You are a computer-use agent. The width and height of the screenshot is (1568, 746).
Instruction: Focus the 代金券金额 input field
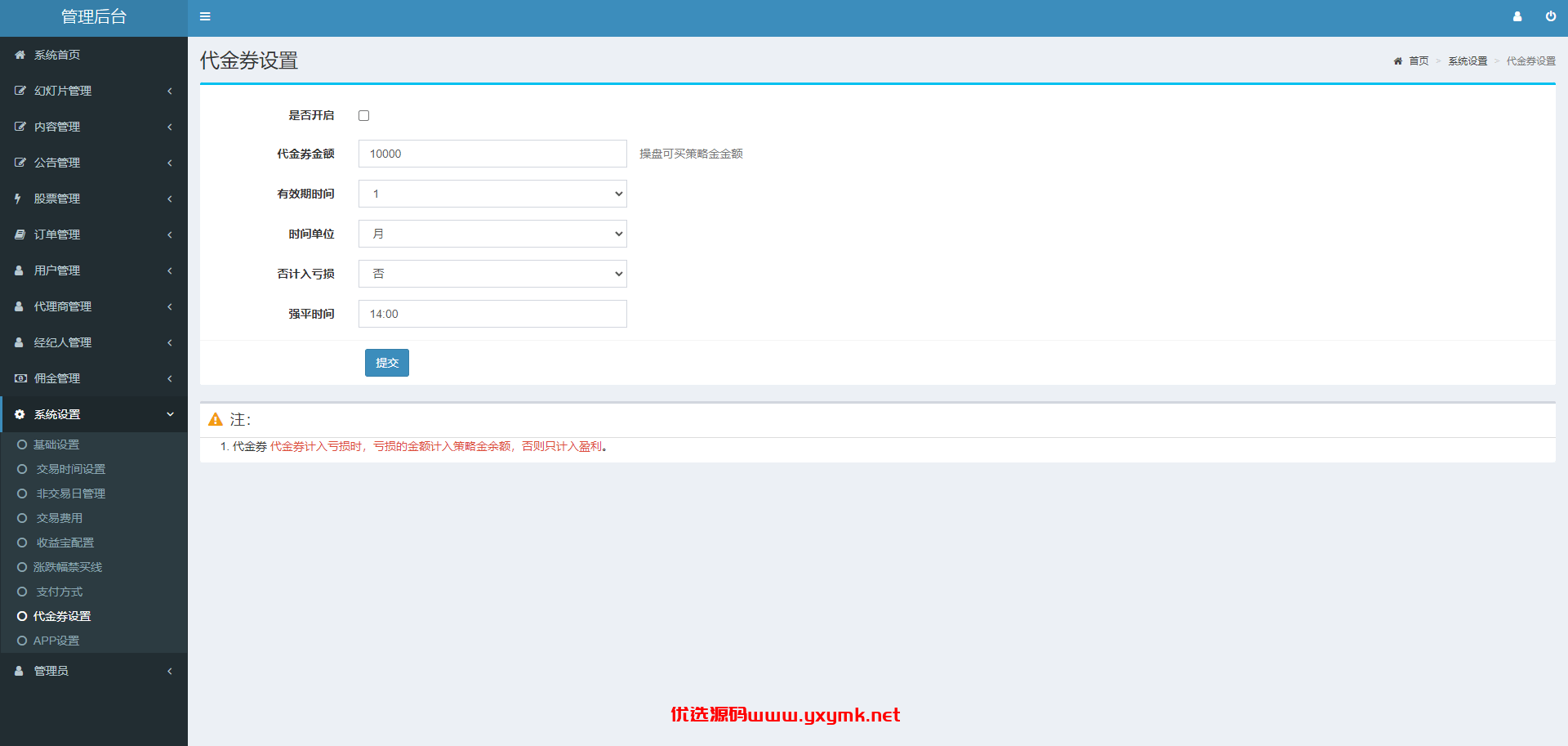point(492,154)
